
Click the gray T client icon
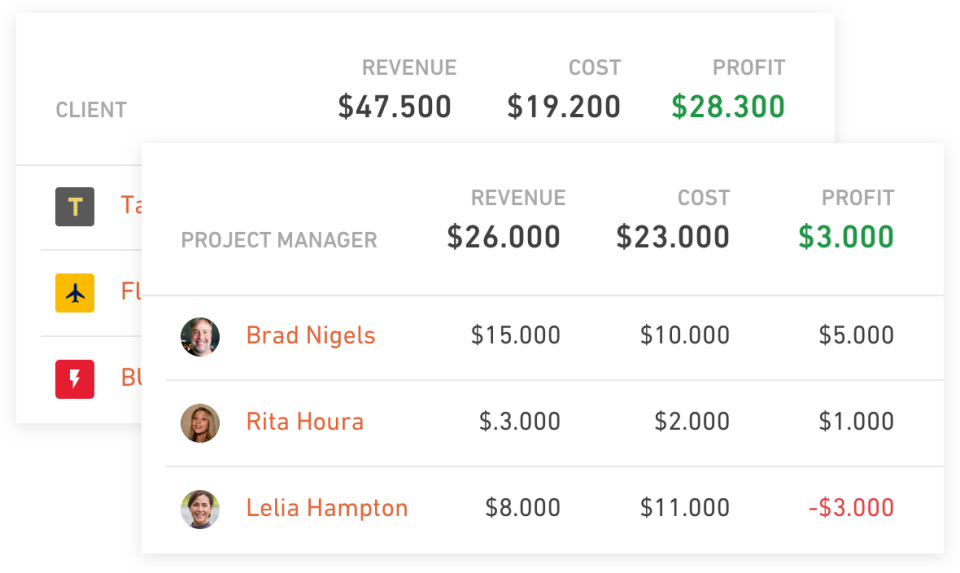pyautogui.click(x=75, y=207)
